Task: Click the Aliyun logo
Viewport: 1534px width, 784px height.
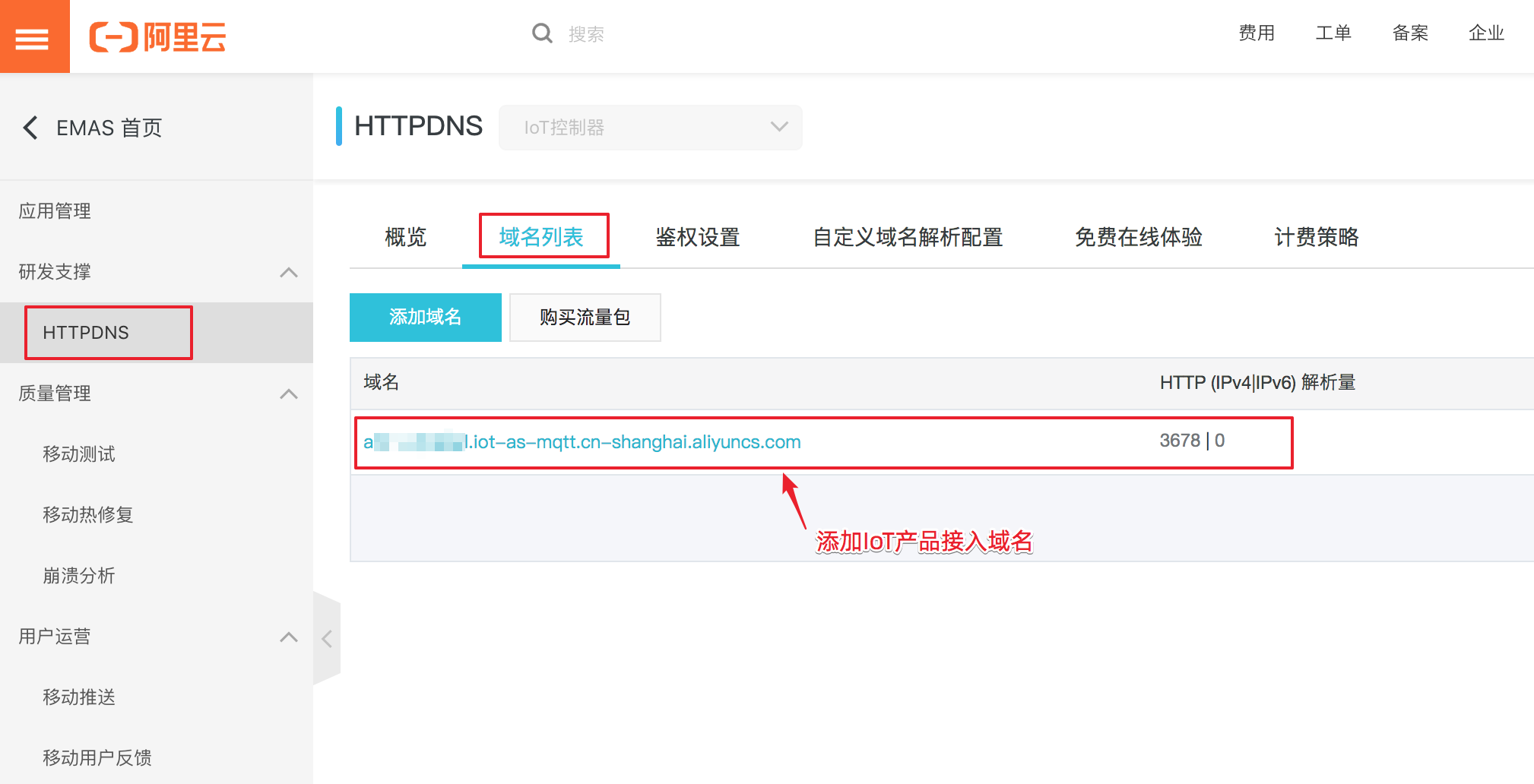Action: point(157,36)
